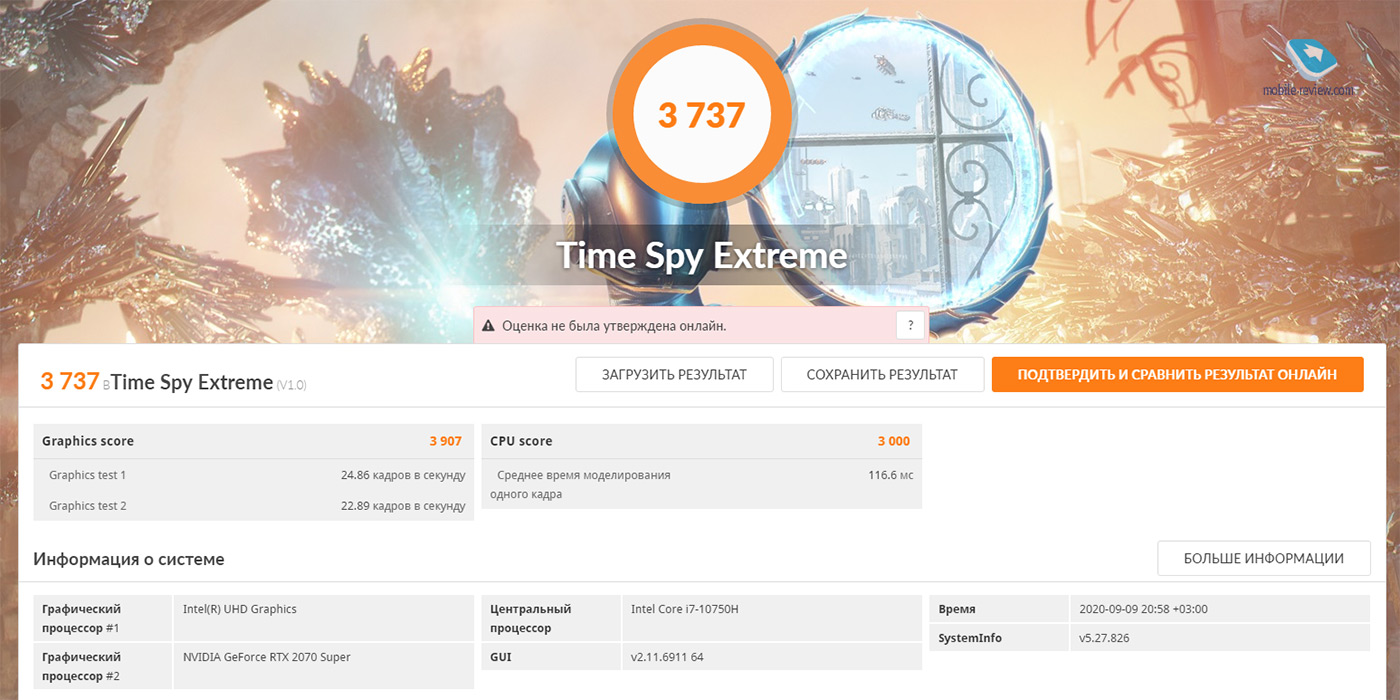Image resolution: width=1400 pixels, height=700 pixels.
Task: Select the 116.6 мс simulation time
Action: click(x=890, y=475)
